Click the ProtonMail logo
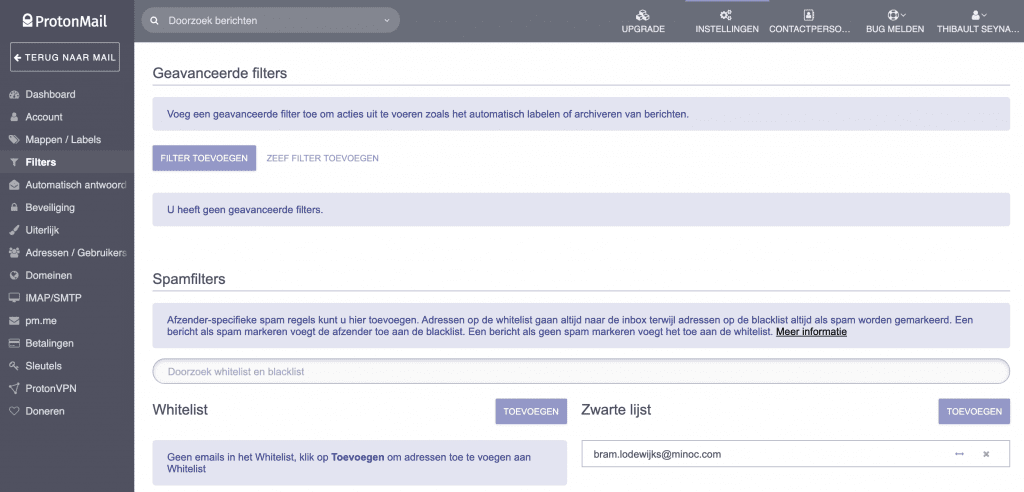 [65, 20]
